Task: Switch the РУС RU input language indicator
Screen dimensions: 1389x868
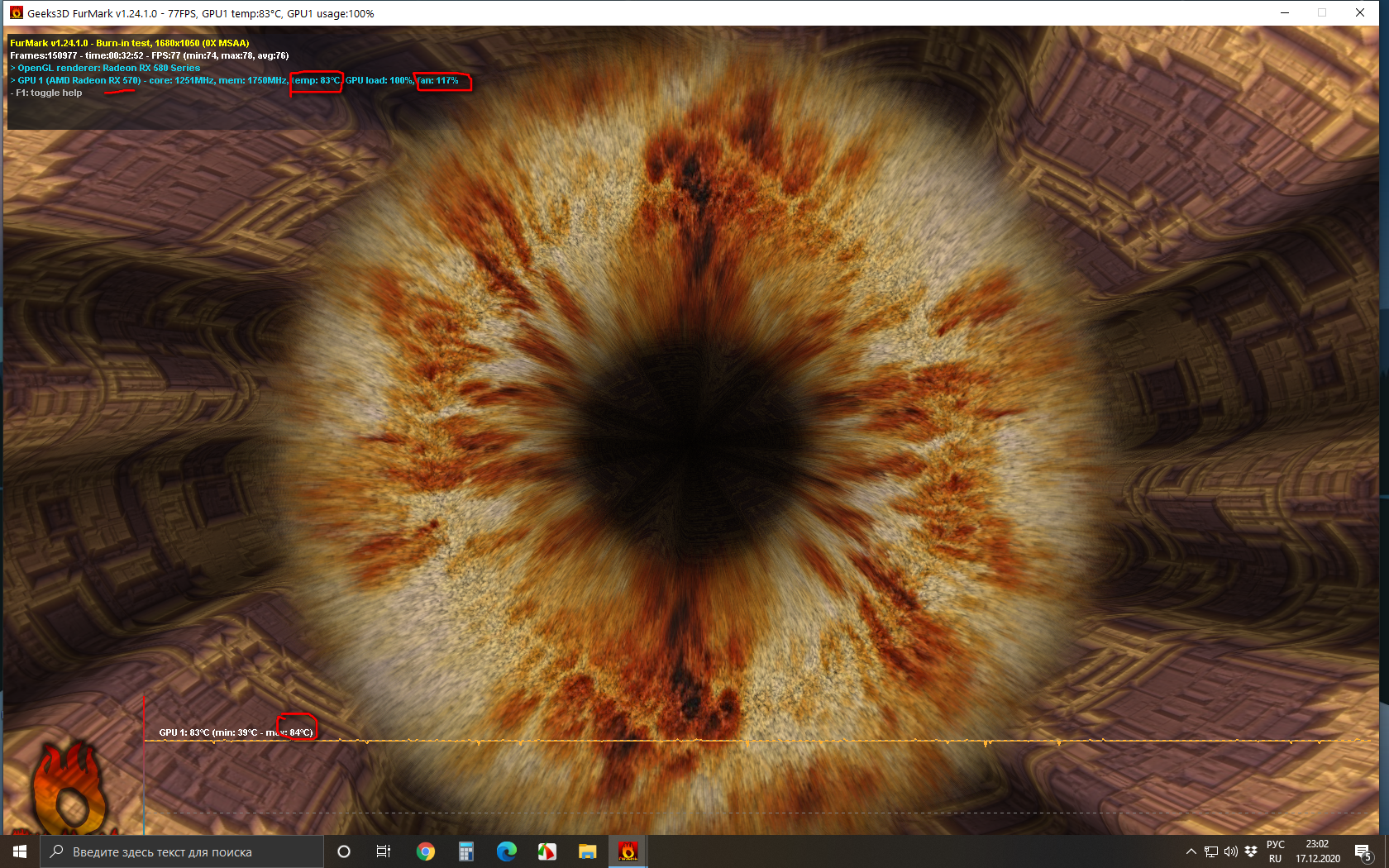Action: 1275,851
